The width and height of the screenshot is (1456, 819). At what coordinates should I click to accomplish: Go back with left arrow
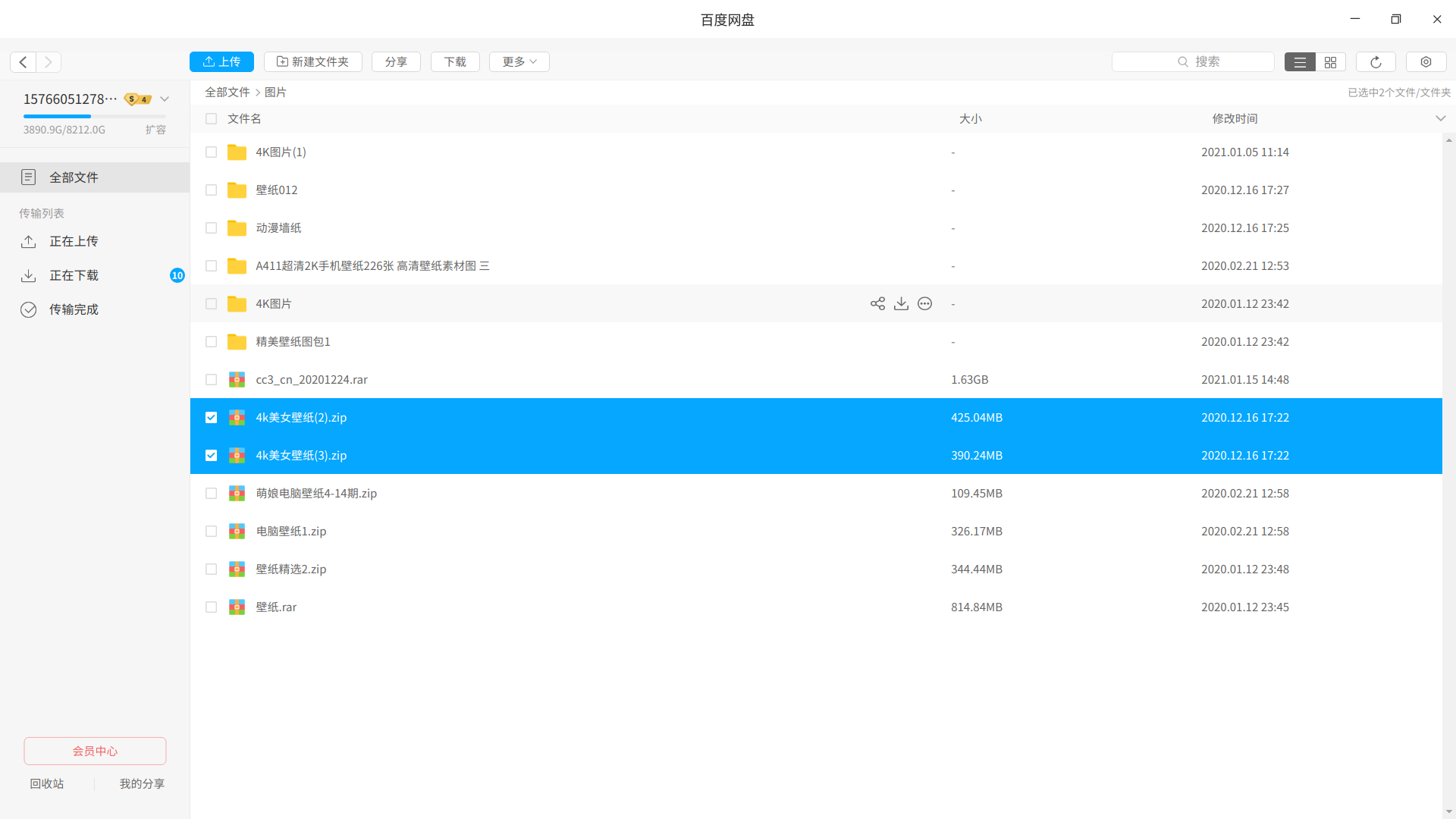click(24, 62)
